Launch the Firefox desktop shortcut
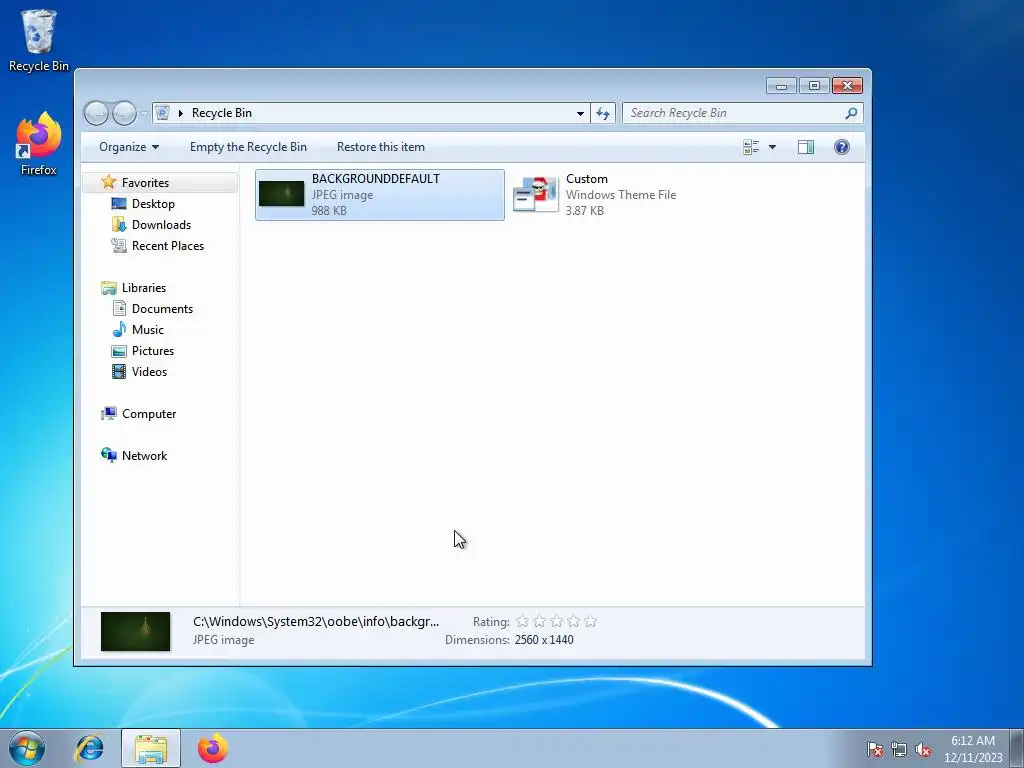 (x=39, y=144)
